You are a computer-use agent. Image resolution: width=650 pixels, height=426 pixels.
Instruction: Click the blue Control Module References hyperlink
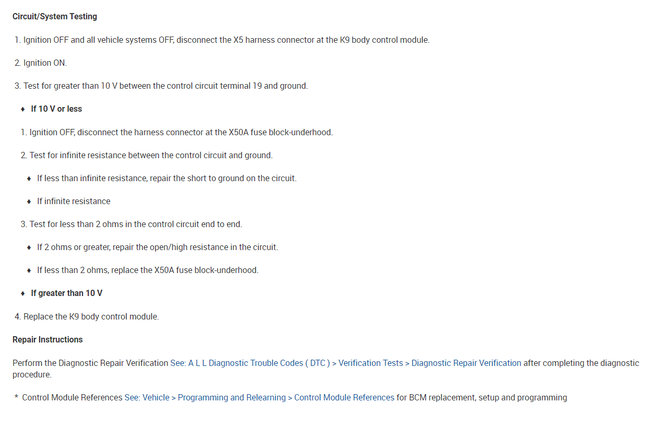344,397
